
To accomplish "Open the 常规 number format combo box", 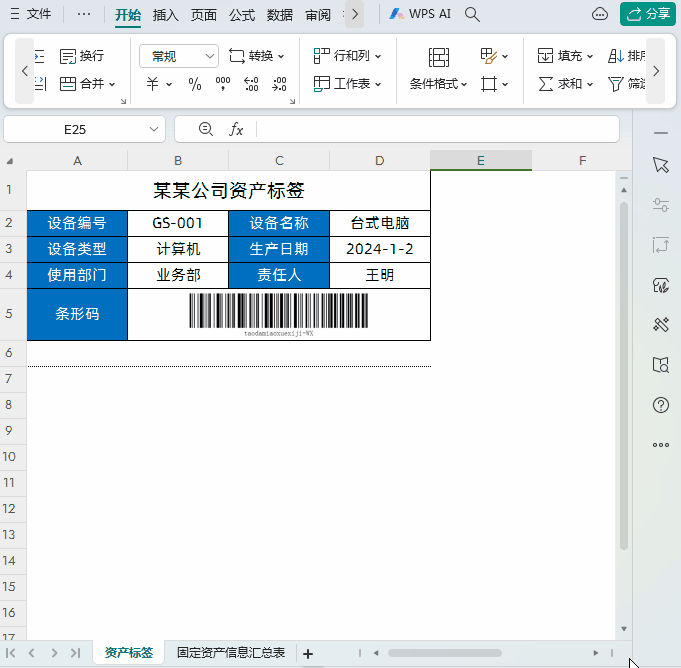I will (x=179, y=56).
